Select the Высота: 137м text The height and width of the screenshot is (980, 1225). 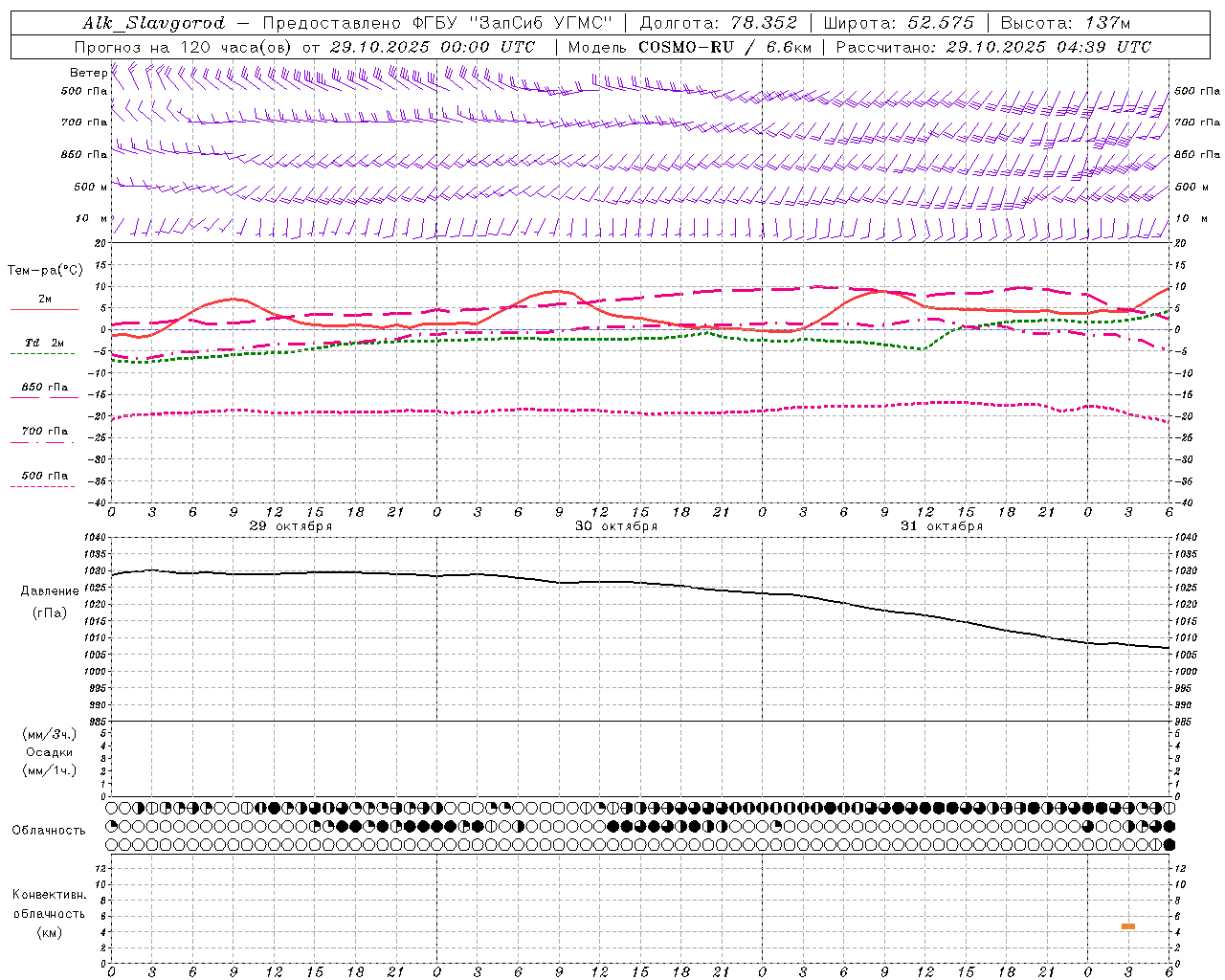tap(1065, 23)
